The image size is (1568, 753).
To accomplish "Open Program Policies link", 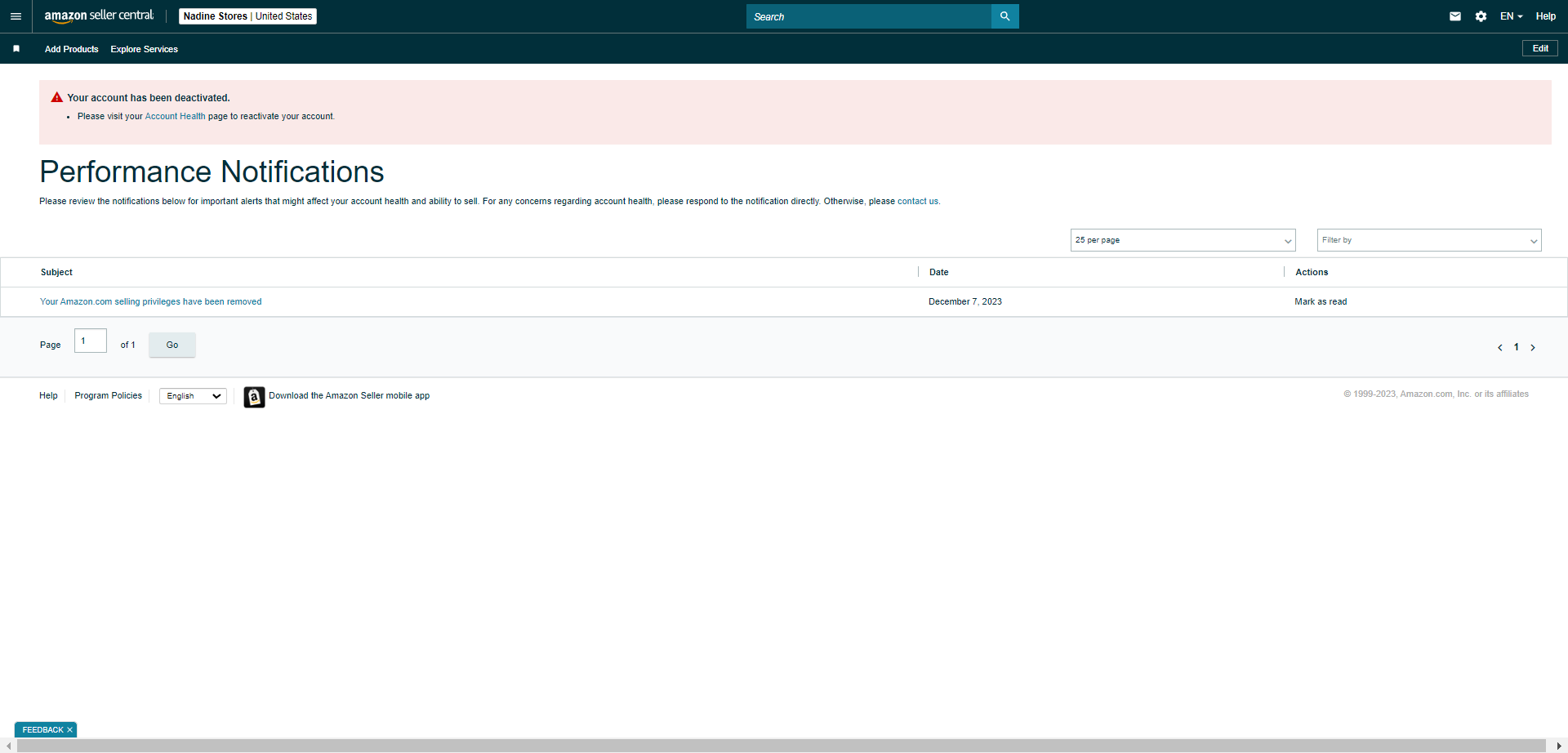I will tap(108, 395).
